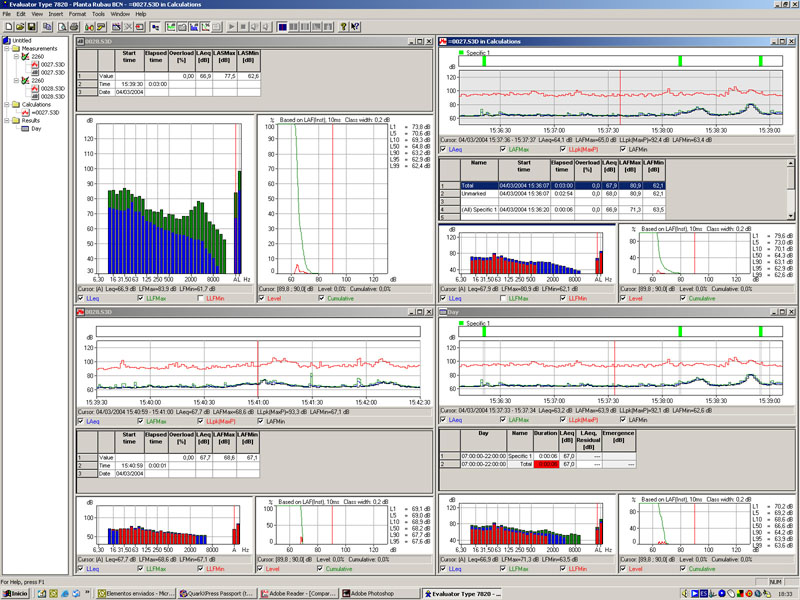Viewport: 800px width, 600px height.
Task: Select the (All) Specific 1 row in Calculations table
Action: click(552, 210)
